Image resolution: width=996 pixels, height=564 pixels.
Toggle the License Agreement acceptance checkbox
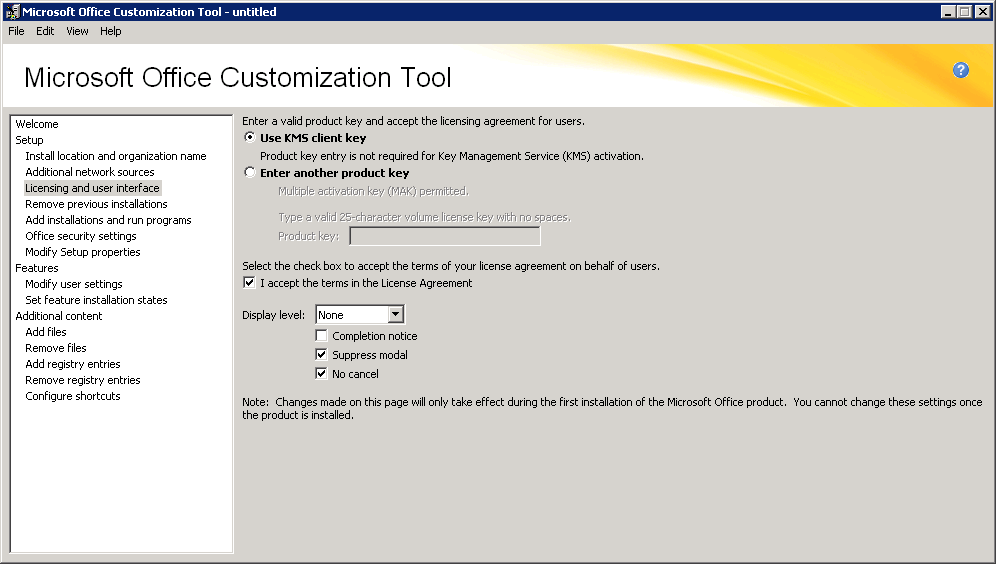249,283
